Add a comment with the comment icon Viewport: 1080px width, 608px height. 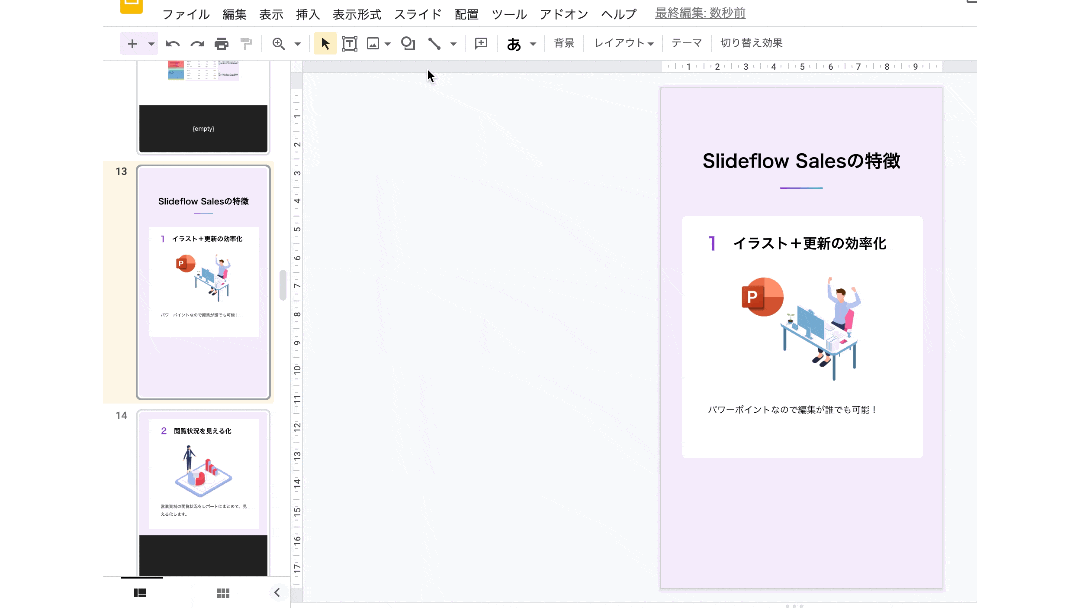pos(481,44)
